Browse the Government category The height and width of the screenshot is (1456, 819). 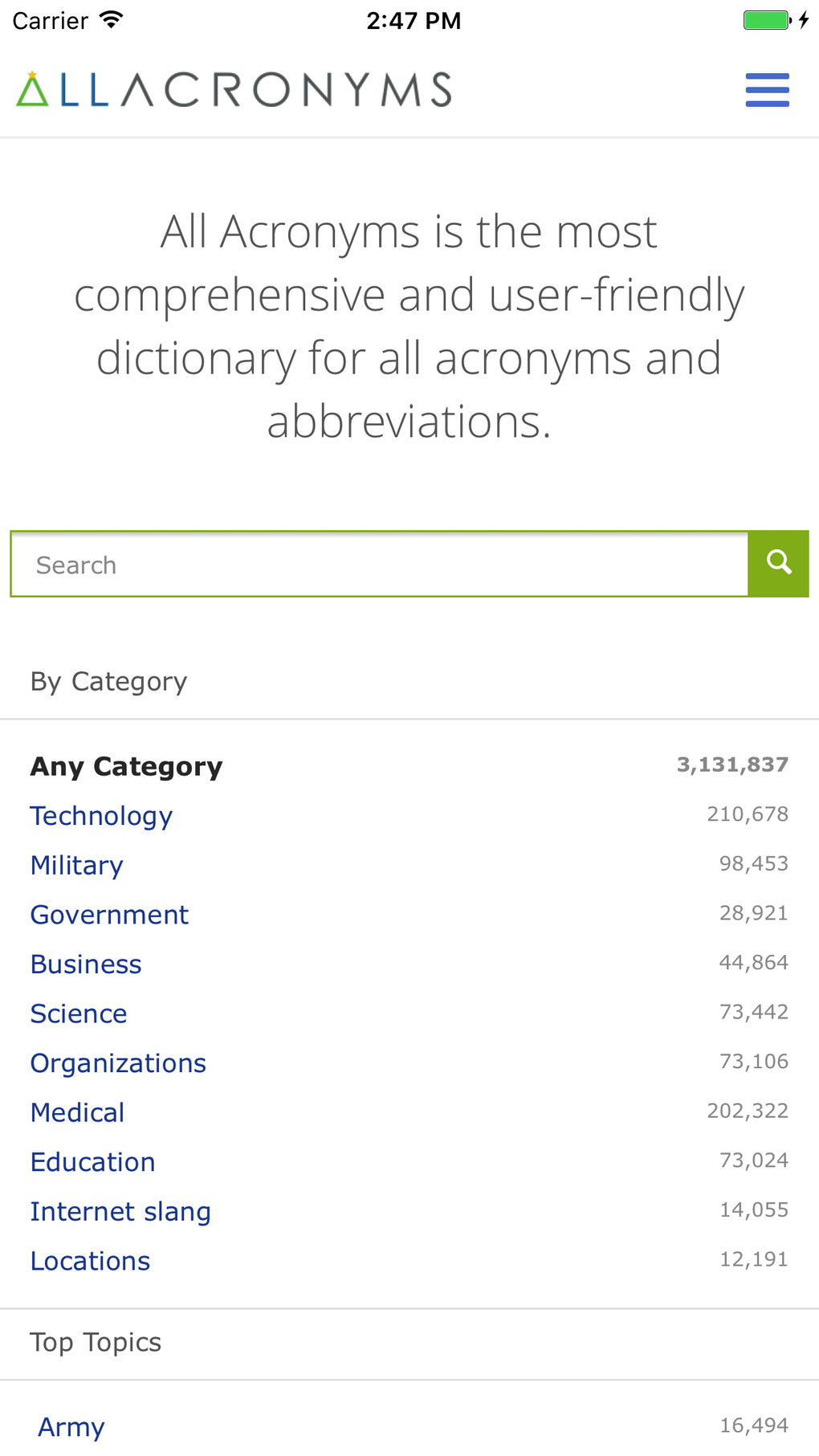[109, 914]
